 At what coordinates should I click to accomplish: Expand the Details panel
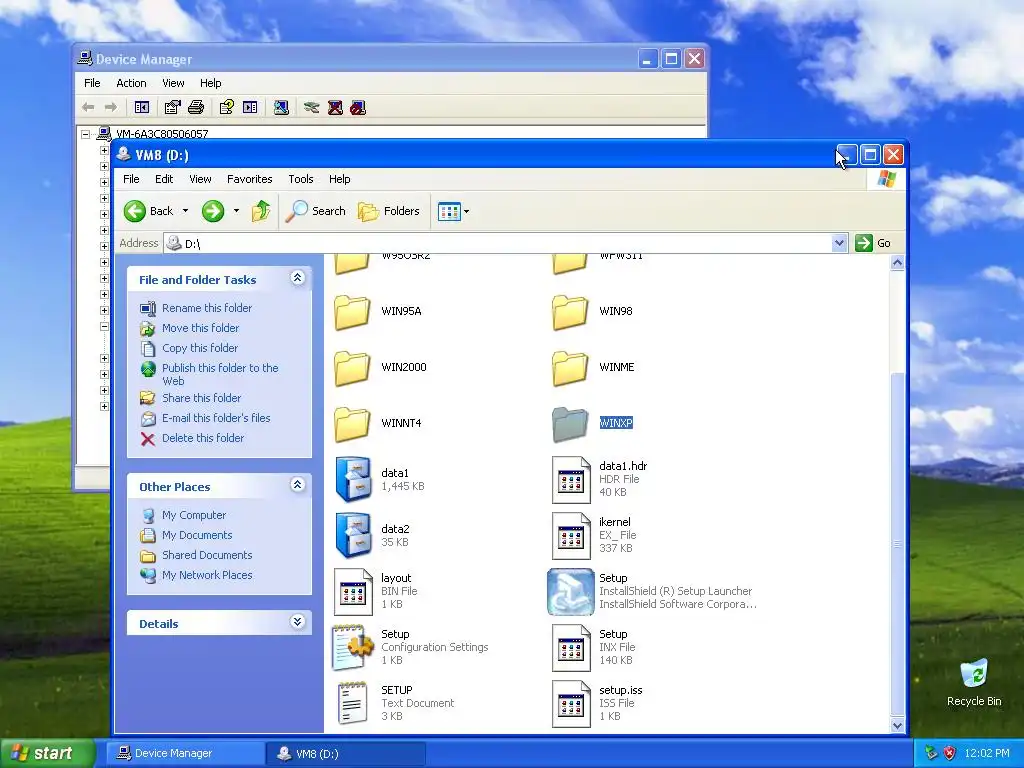click(297, 622)
